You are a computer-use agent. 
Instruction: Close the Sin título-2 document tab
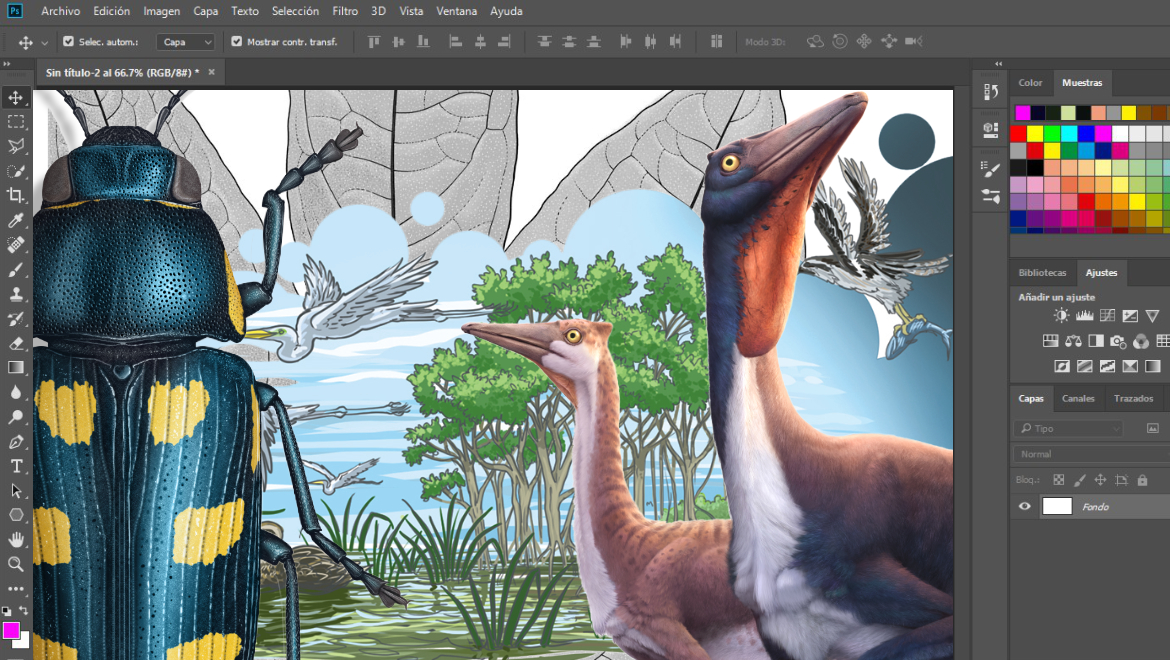(212, 72)
